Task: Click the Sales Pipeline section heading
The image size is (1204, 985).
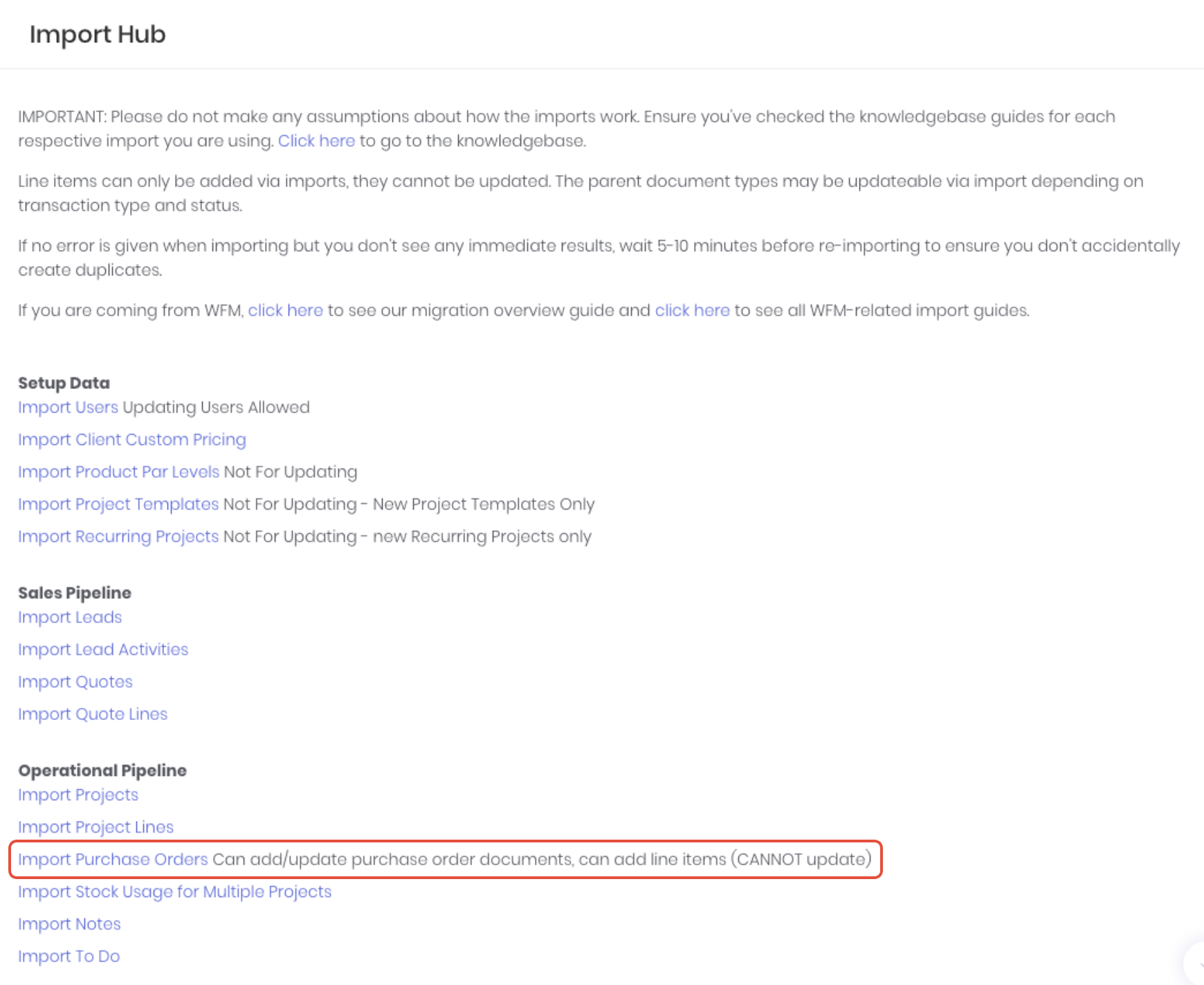Action: [x=75, y=593]
